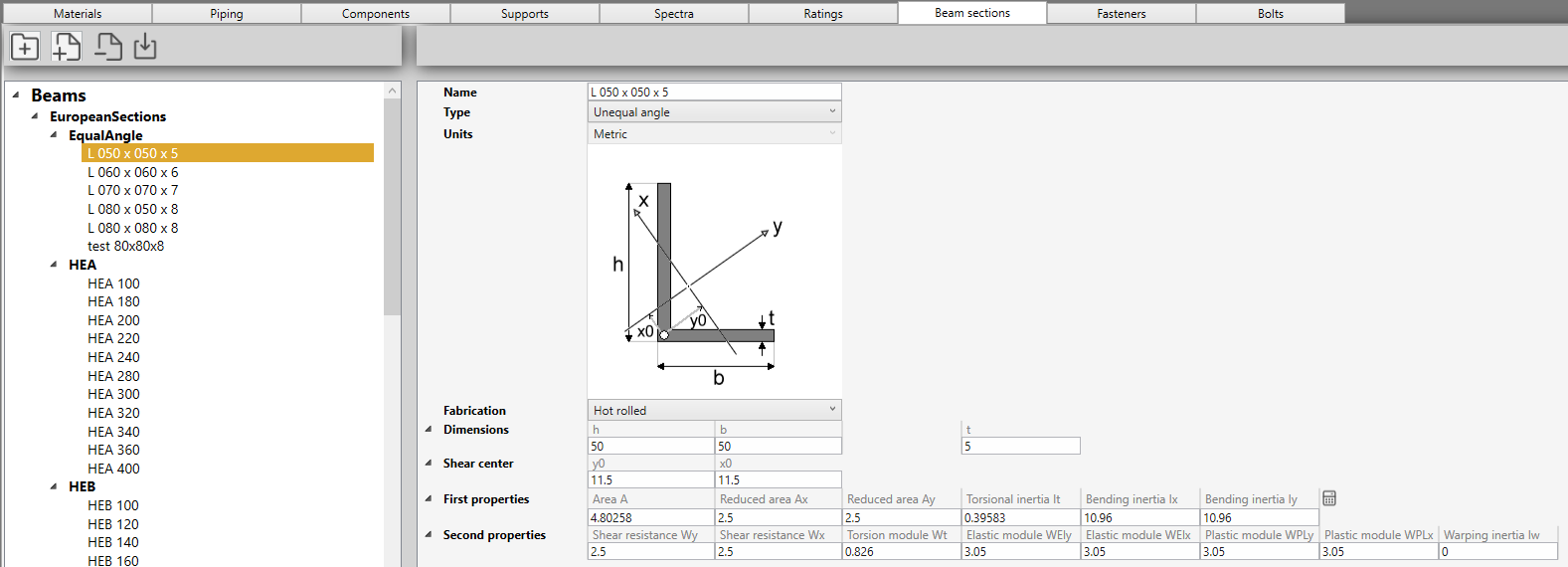1568x567 pixels.
Task: Click the y0 shear center field
Action: click(651, 479)
